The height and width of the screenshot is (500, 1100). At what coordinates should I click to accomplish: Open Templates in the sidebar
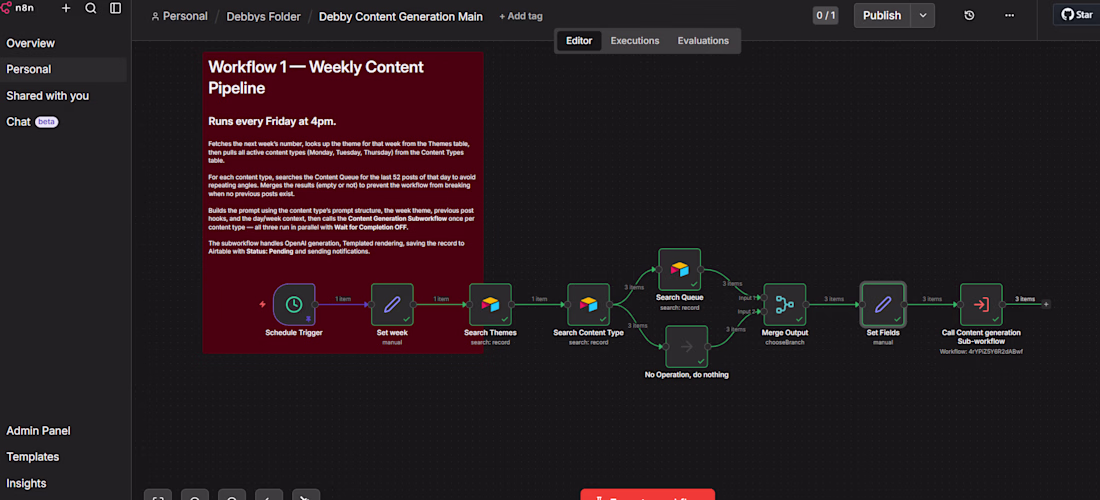point(33,457)
